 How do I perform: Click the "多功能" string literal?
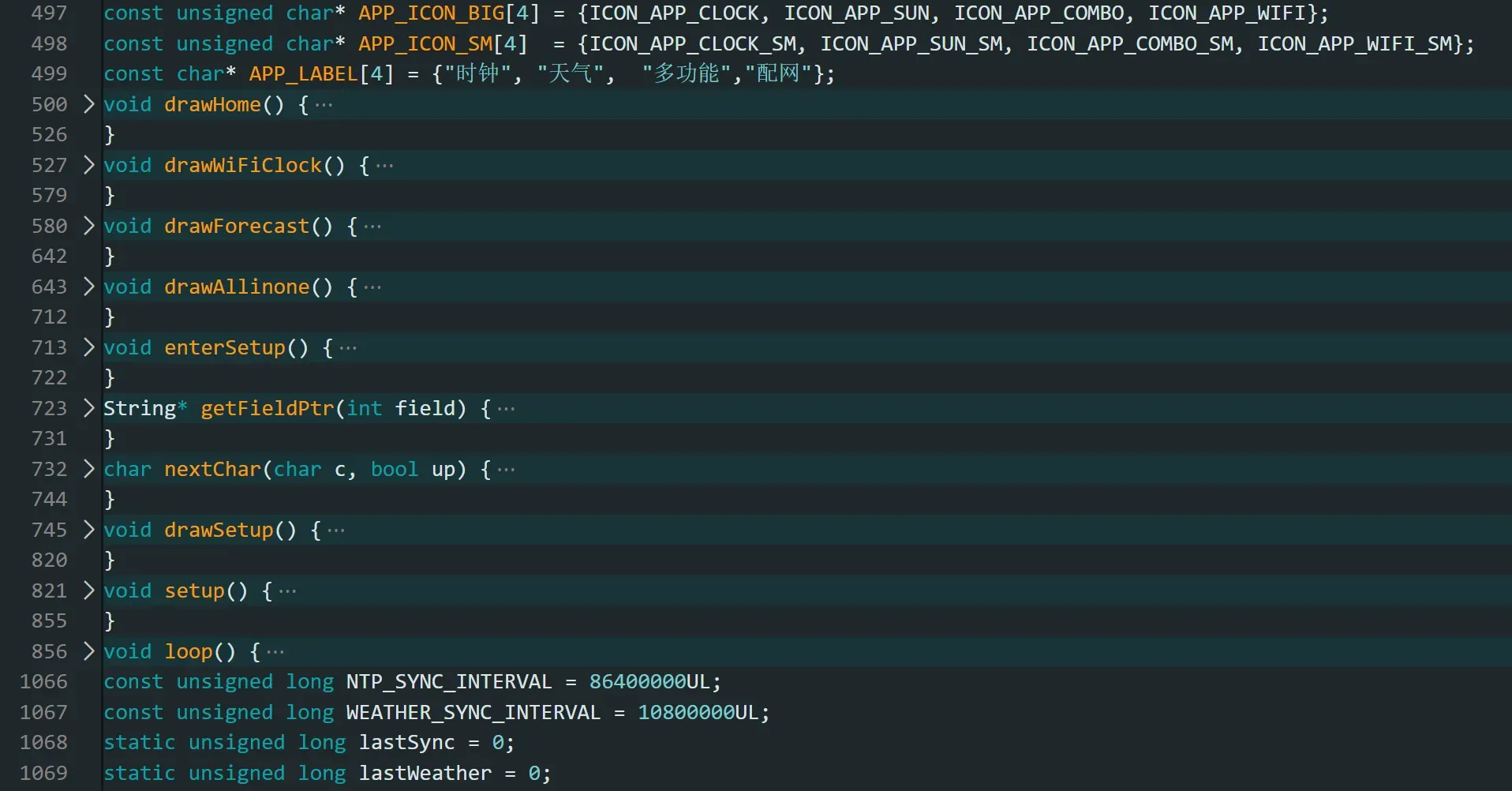(x=687, y=73)
